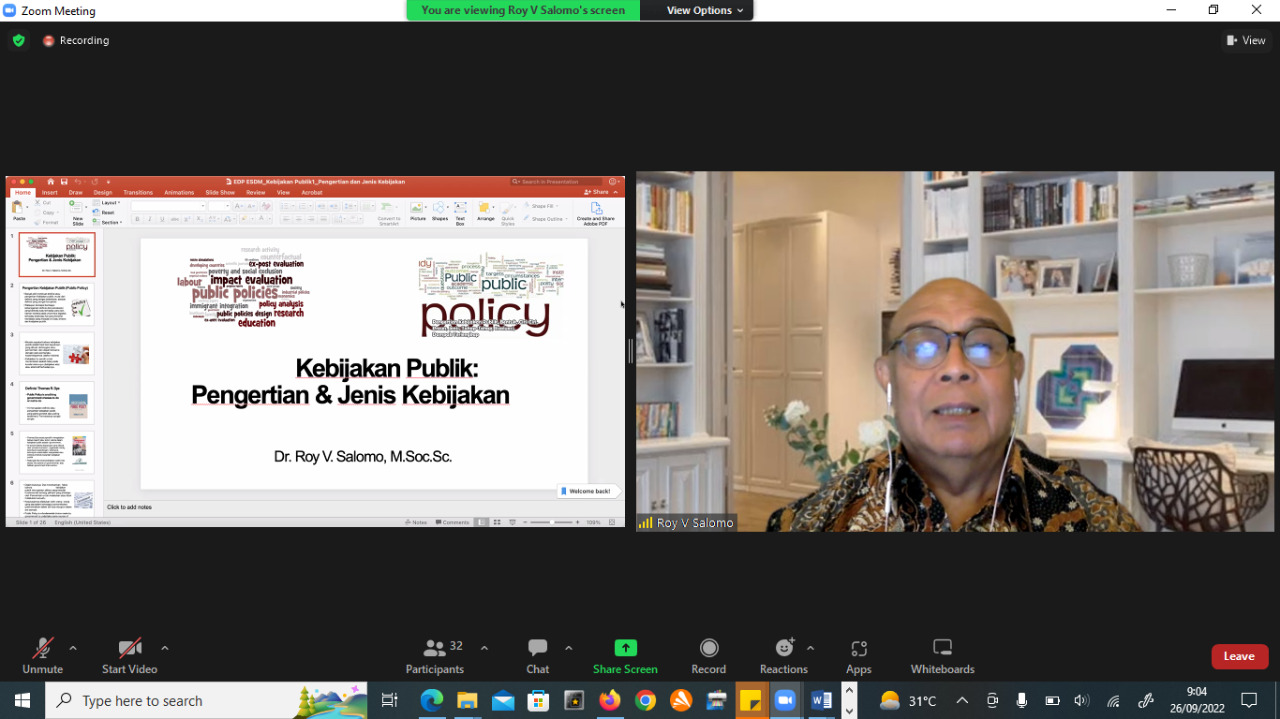The image size is (1280, 719).
Task: Expand audio options arrow beside Unmute
Action: click(x=73, y=648)
